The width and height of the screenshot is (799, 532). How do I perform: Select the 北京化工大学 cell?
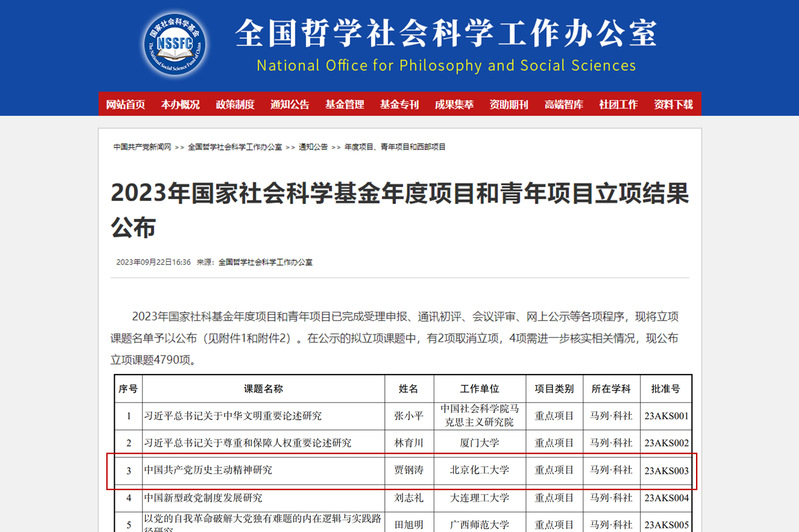click(x=480, y=470)
